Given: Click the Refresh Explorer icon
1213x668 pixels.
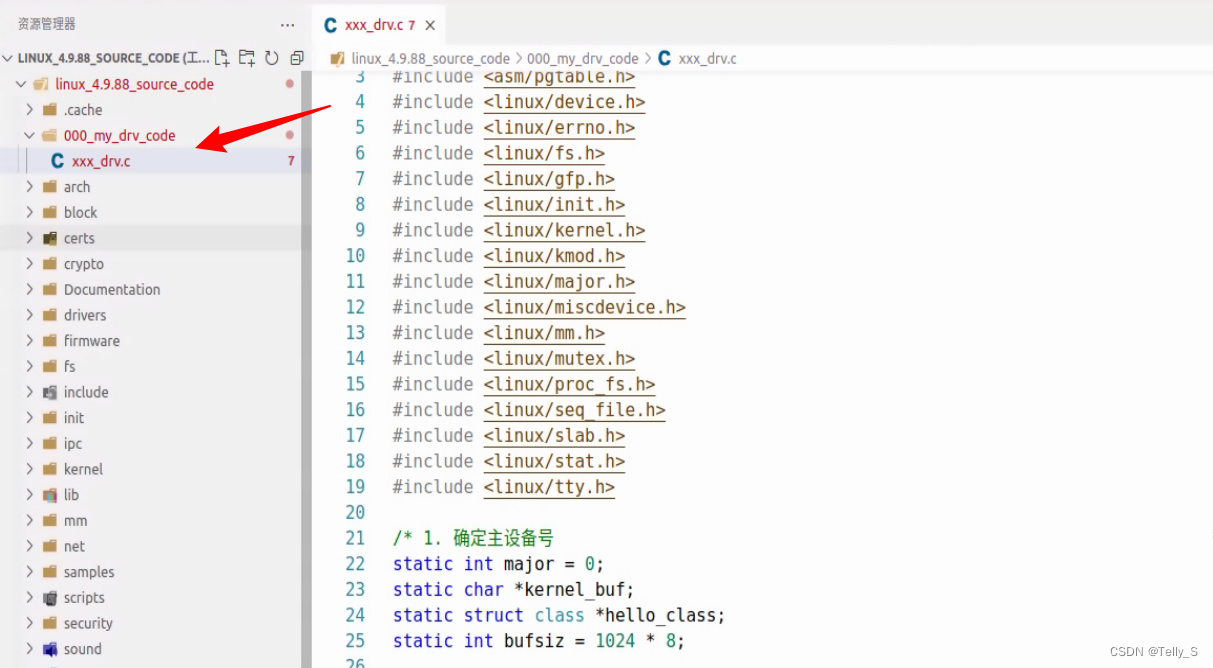Looking at the screenshot, I should click(270, 58).
